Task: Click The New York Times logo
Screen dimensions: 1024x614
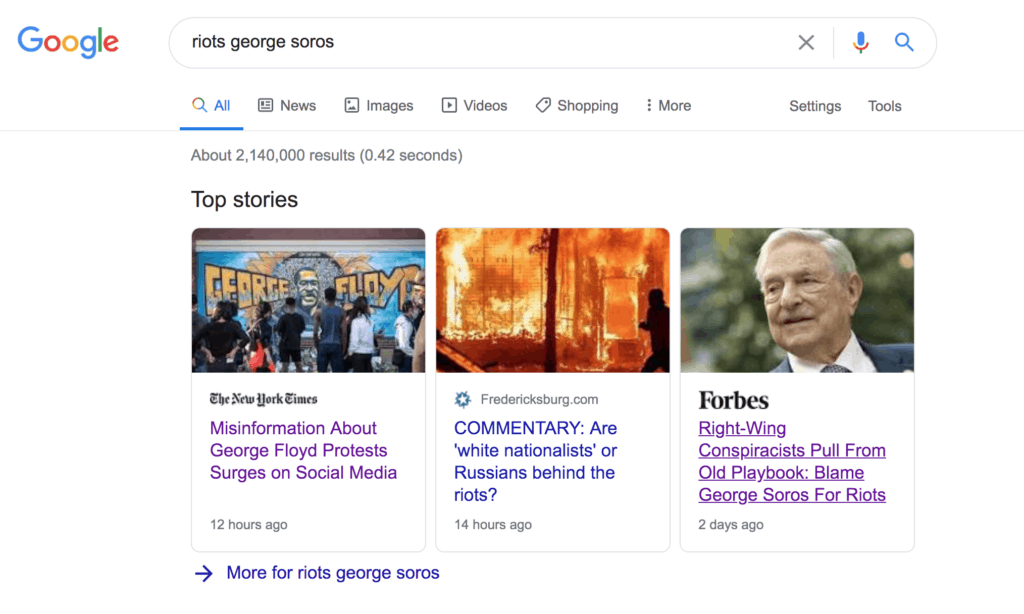Action: 263,399
